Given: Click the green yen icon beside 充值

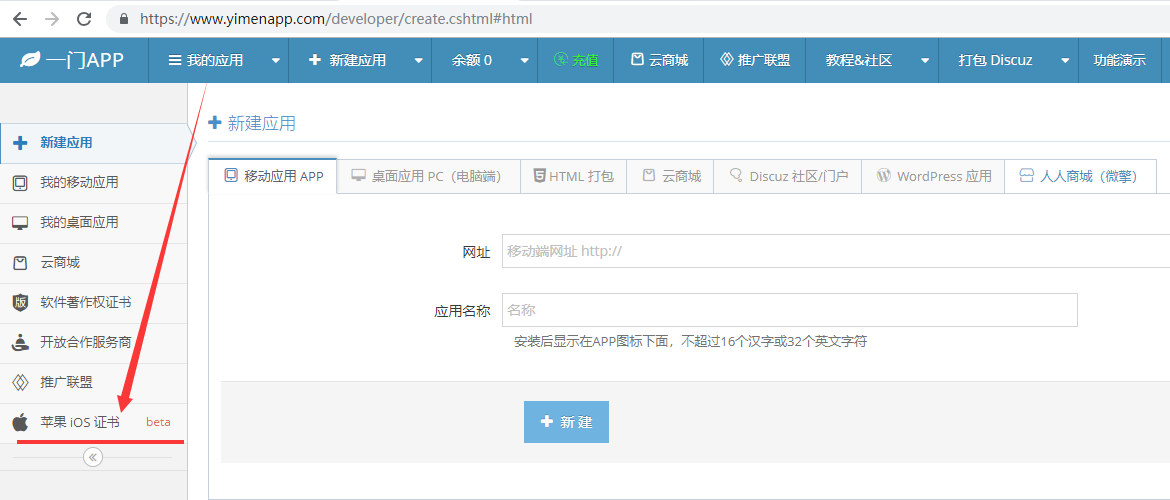Looking at the screenshot, I should 560,60.
